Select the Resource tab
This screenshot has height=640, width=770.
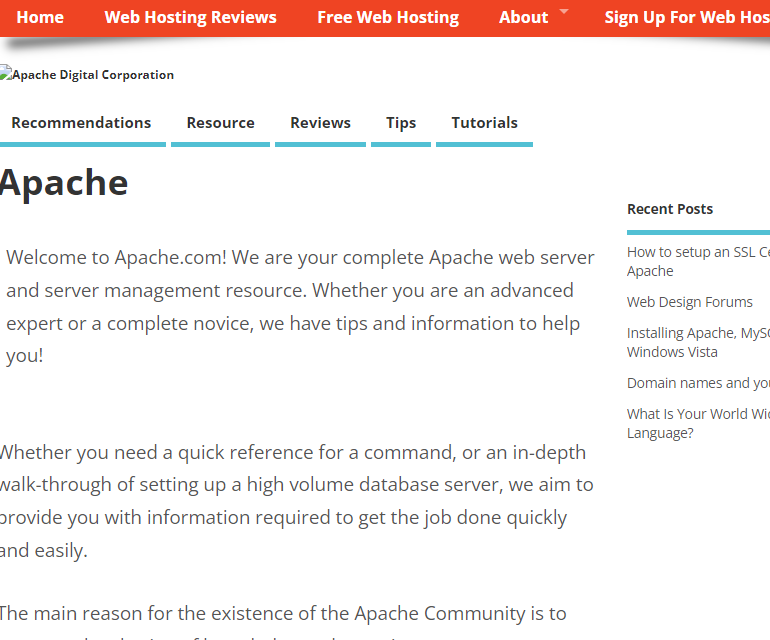pyautogui.click(x=220, y=123)
